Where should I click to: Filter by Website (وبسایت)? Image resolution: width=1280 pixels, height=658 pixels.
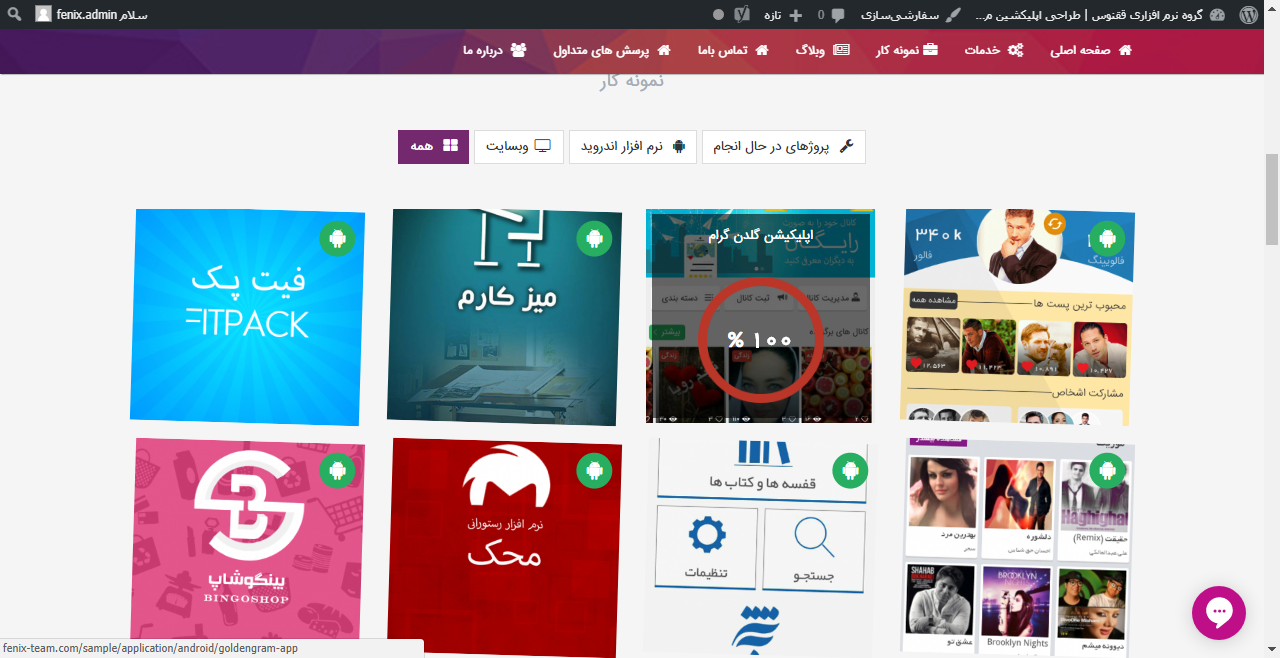click(519, 147)
